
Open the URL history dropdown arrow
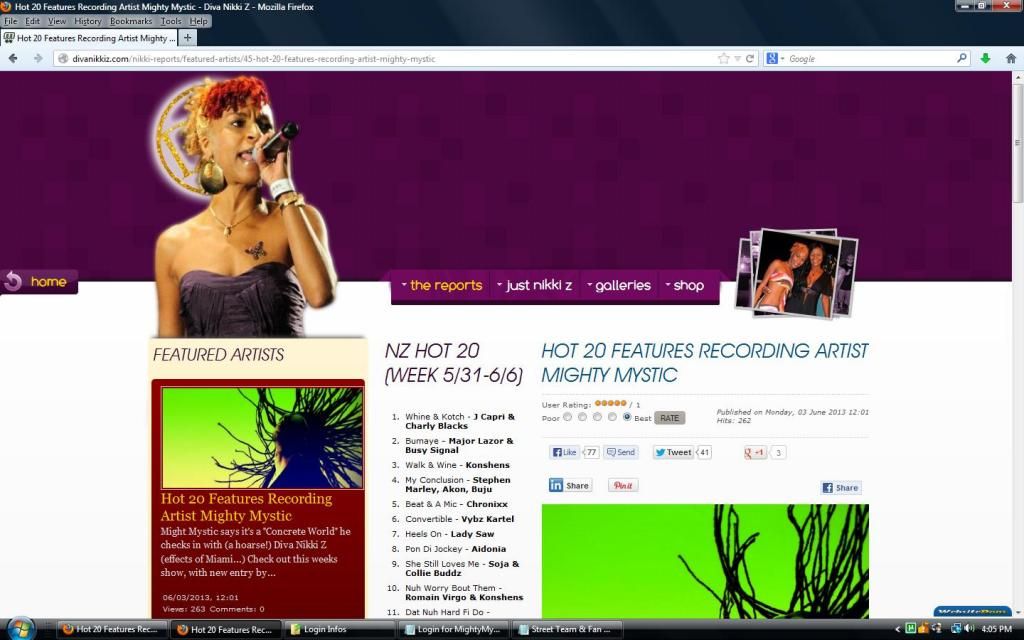737,59
